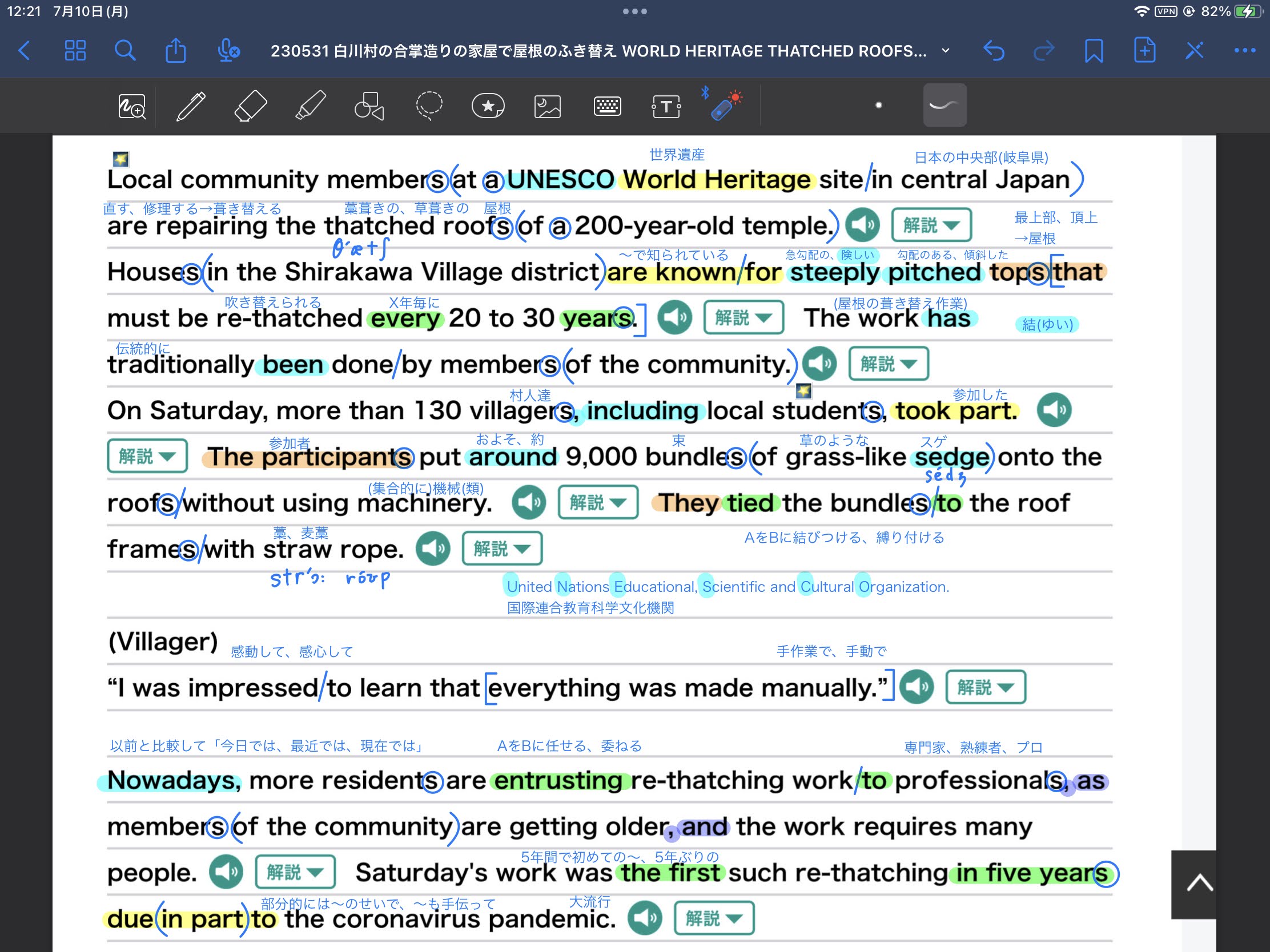
Task: Open the three-dot more options menu
Action: pos(1244,50)
